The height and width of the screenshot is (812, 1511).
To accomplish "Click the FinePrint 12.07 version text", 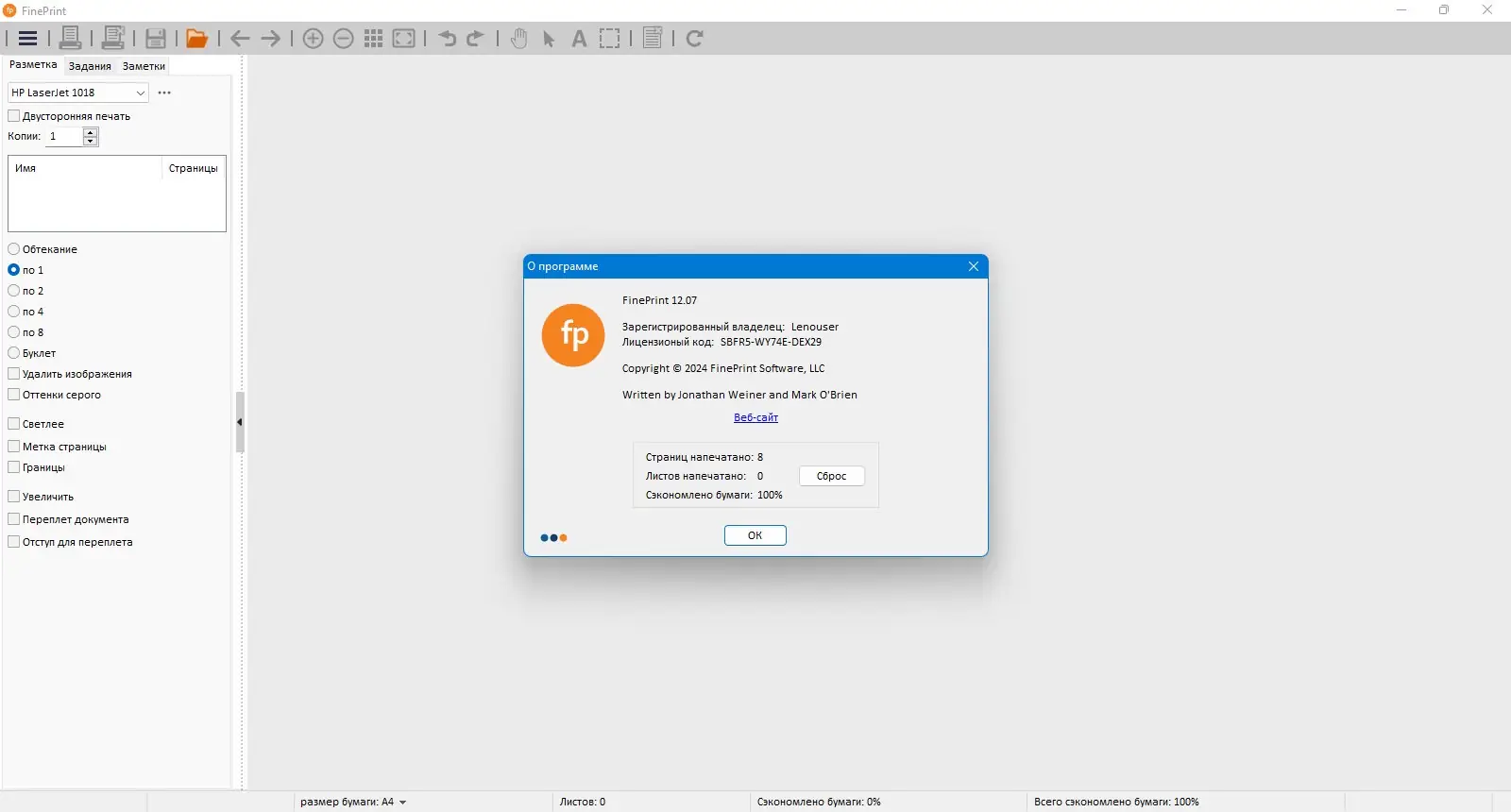I will point(659,300).
